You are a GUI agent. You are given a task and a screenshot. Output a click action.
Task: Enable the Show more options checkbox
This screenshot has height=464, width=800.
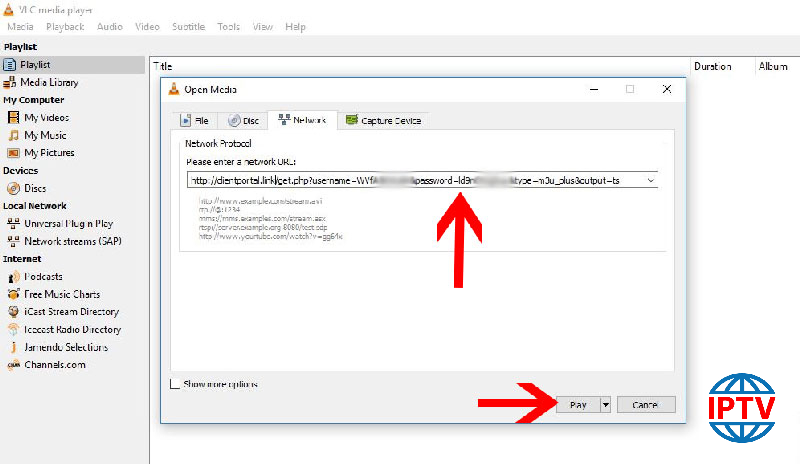pyautogui.click(x=176, y=384)
